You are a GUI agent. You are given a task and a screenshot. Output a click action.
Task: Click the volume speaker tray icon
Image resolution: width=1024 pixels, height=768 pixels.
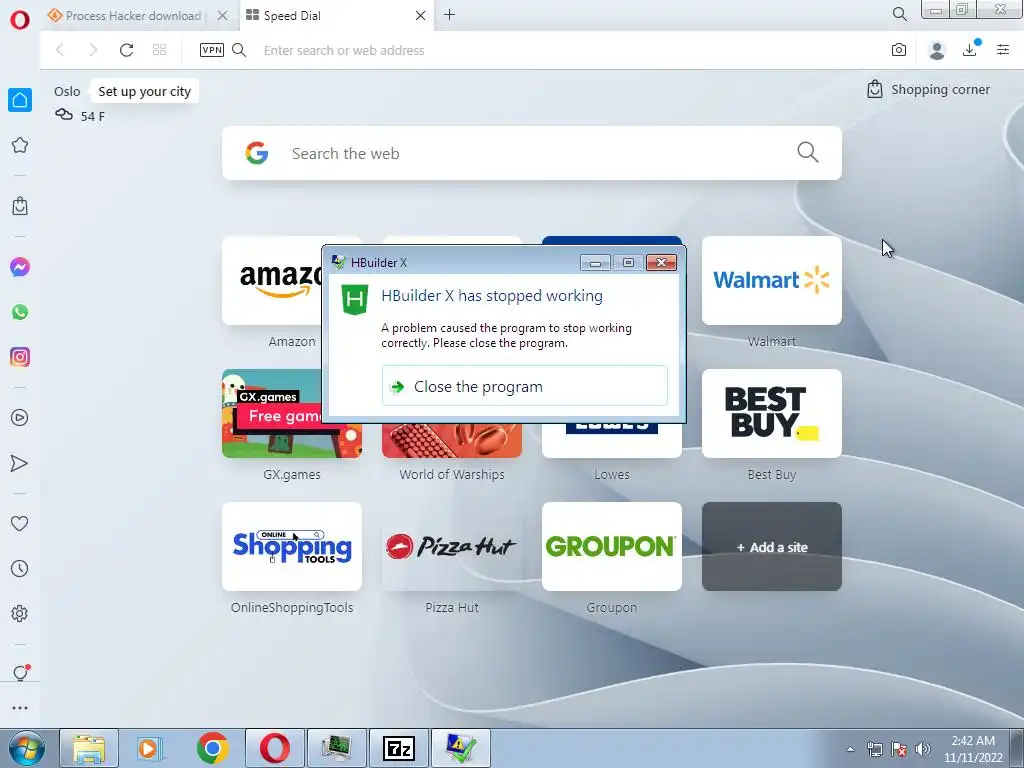(923, 749)
